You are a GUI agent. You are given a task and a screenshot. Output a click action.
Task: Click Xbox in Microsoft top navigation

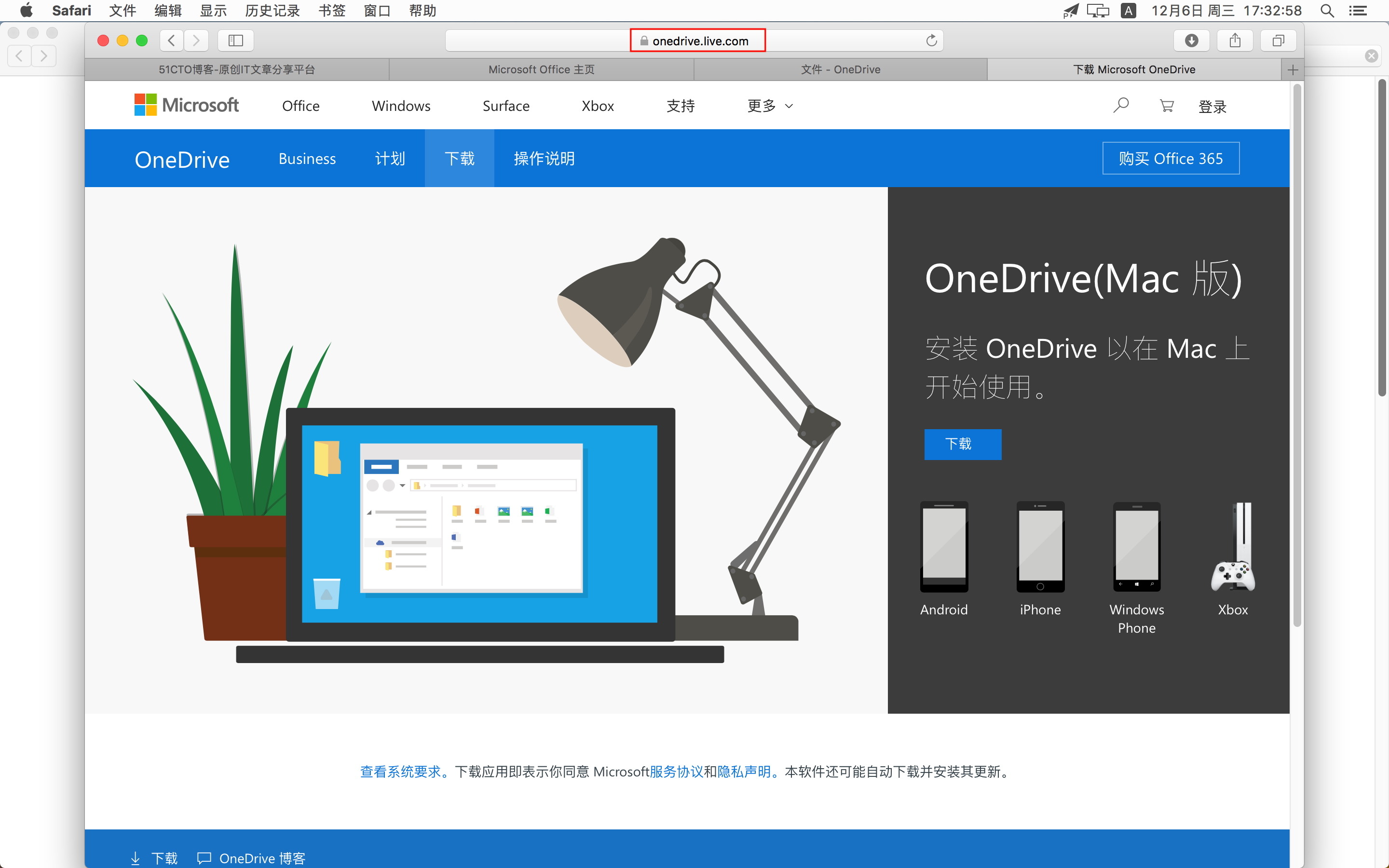(x=598, y=106)
